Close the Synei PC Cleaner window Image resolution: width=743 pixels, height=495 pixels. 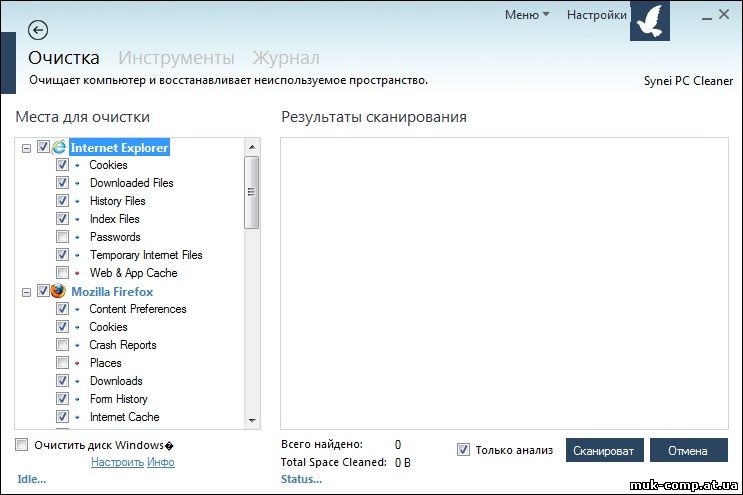(724, 14)
